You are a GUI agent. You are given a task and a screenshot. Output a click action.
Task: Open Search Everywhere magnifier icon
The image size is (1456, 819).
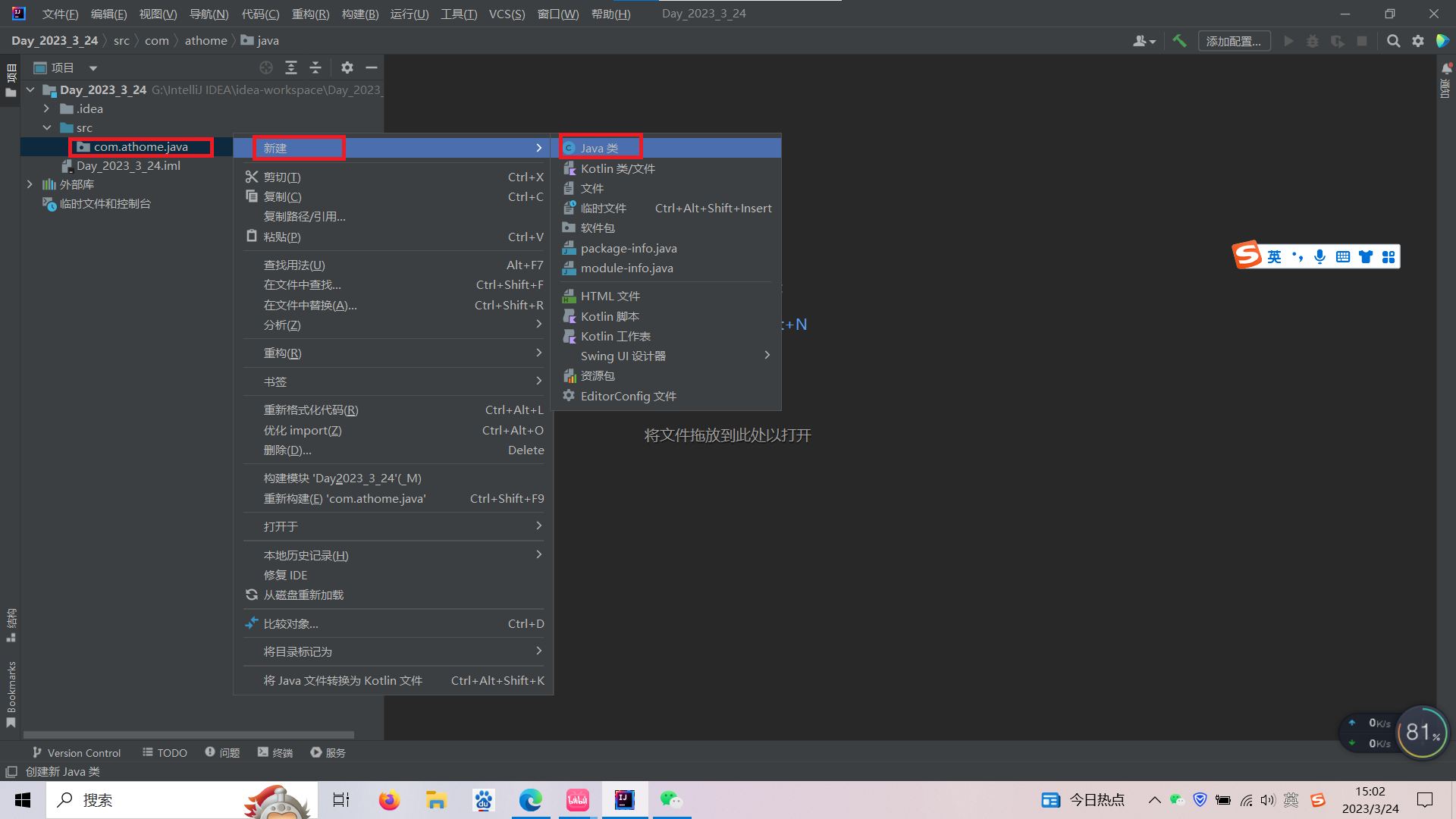coord(1393,41)
